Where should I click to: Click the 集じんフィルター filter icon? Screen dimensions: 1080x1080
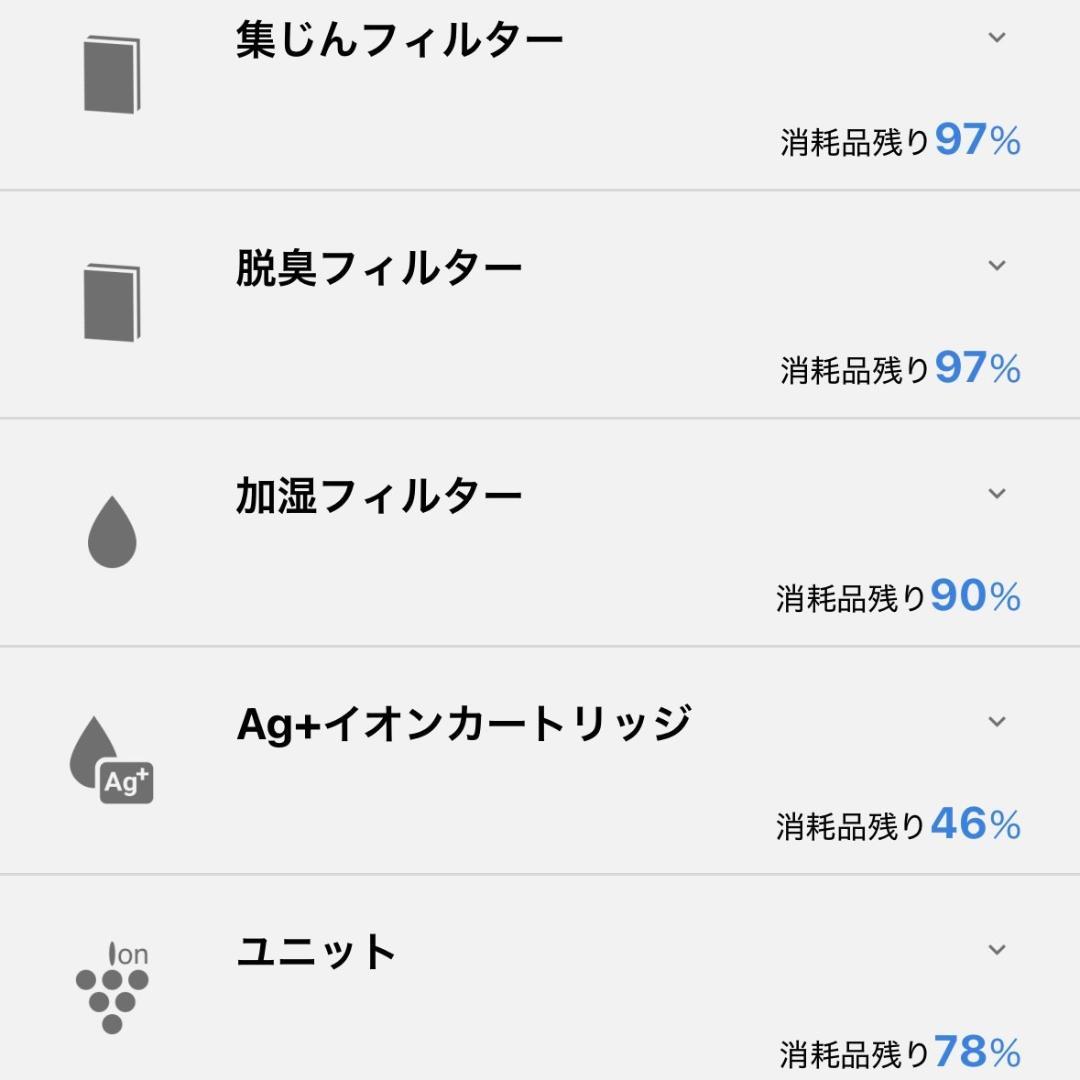click(x=112, y=75)
